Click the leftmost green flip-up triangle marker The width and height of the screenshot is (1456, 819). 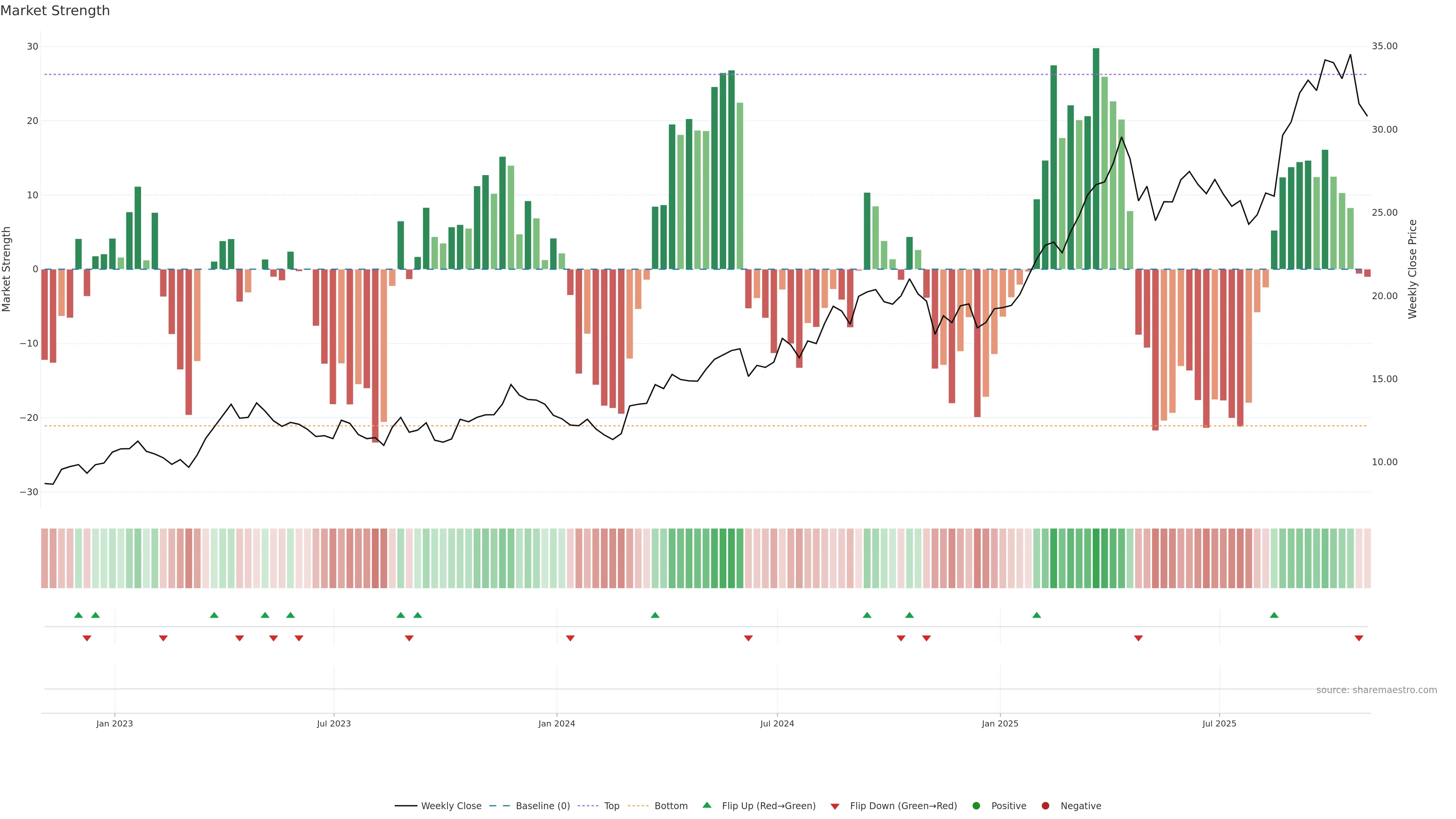tap(78, 615)
